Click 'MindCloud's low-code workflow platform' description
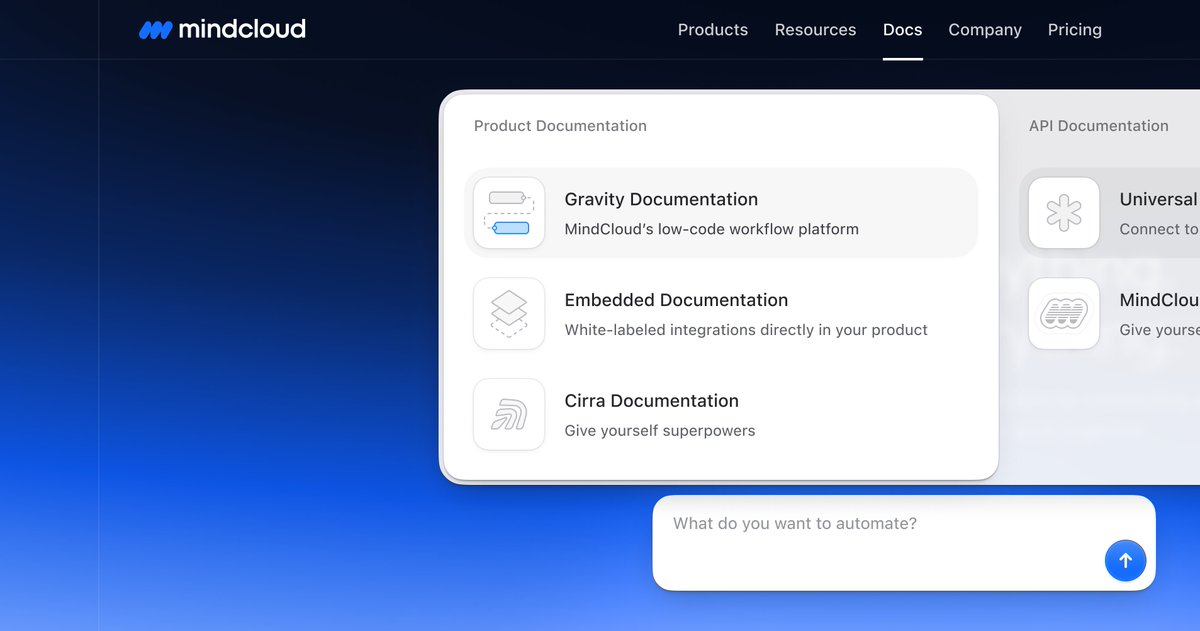Viewport: 1200px width, 631px height. point(712,229)
